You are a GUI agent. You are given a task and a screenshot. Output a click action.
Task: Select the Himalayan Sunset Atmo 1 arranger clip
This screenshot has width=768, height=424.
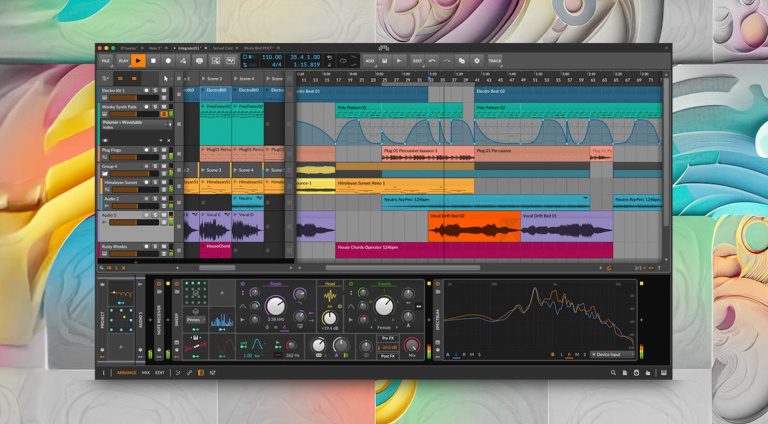tap(405, 186)
